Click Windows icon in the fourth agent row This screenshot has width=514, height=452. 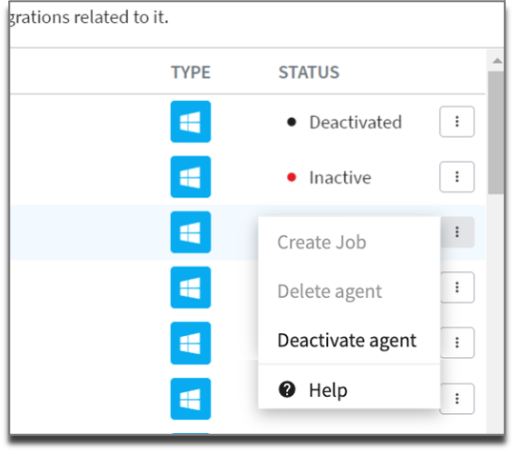pyautogui.click(x=191, y=287)
